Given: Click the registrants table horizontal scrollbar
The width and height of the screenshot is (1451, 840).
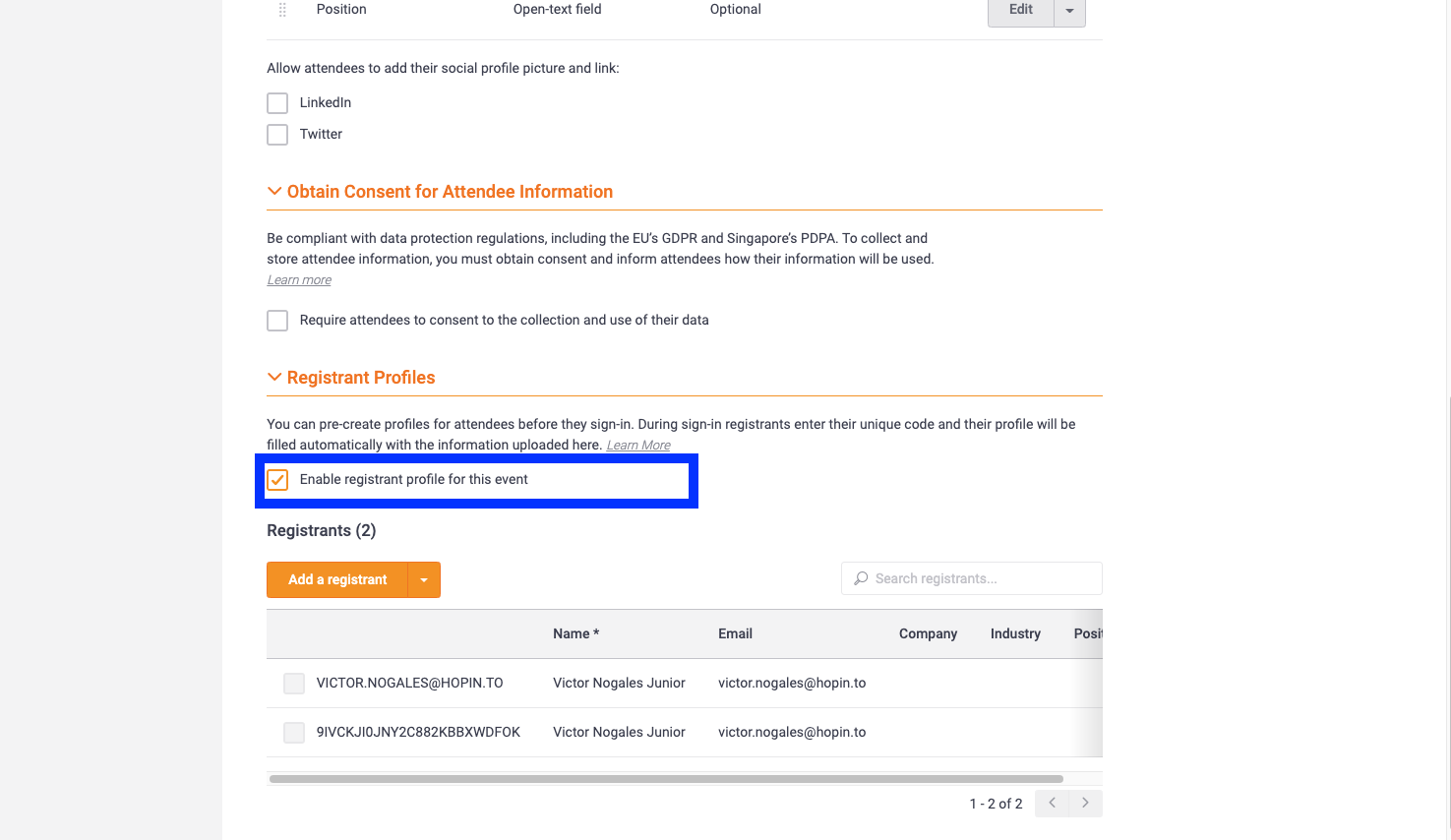Looking at the screenshot, I should (x=666, y=779).
